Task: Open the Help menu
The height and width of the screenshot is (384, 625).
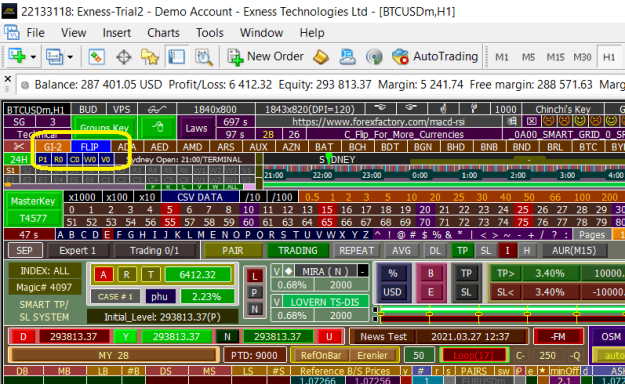Action: click(x=312, y=33)
